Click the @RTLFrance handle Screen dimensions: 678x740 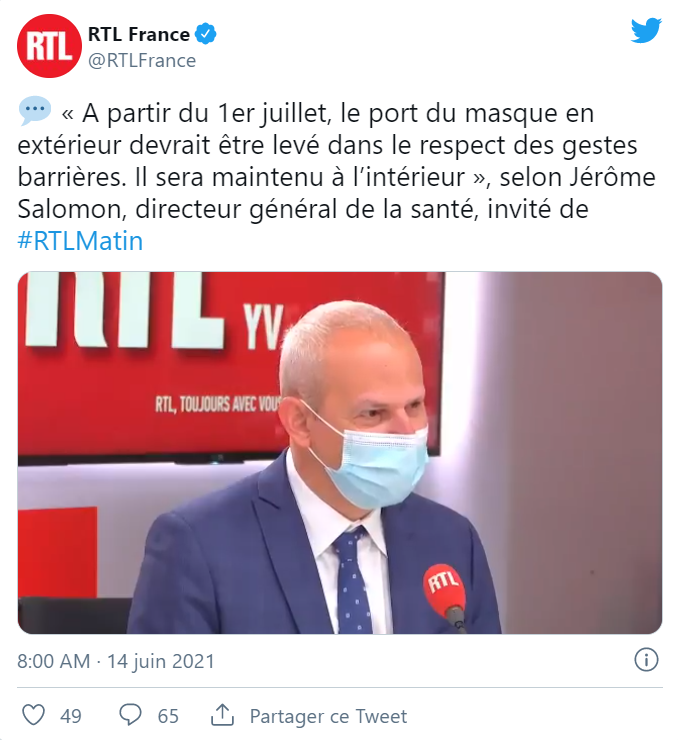click(x=142, y=60)
